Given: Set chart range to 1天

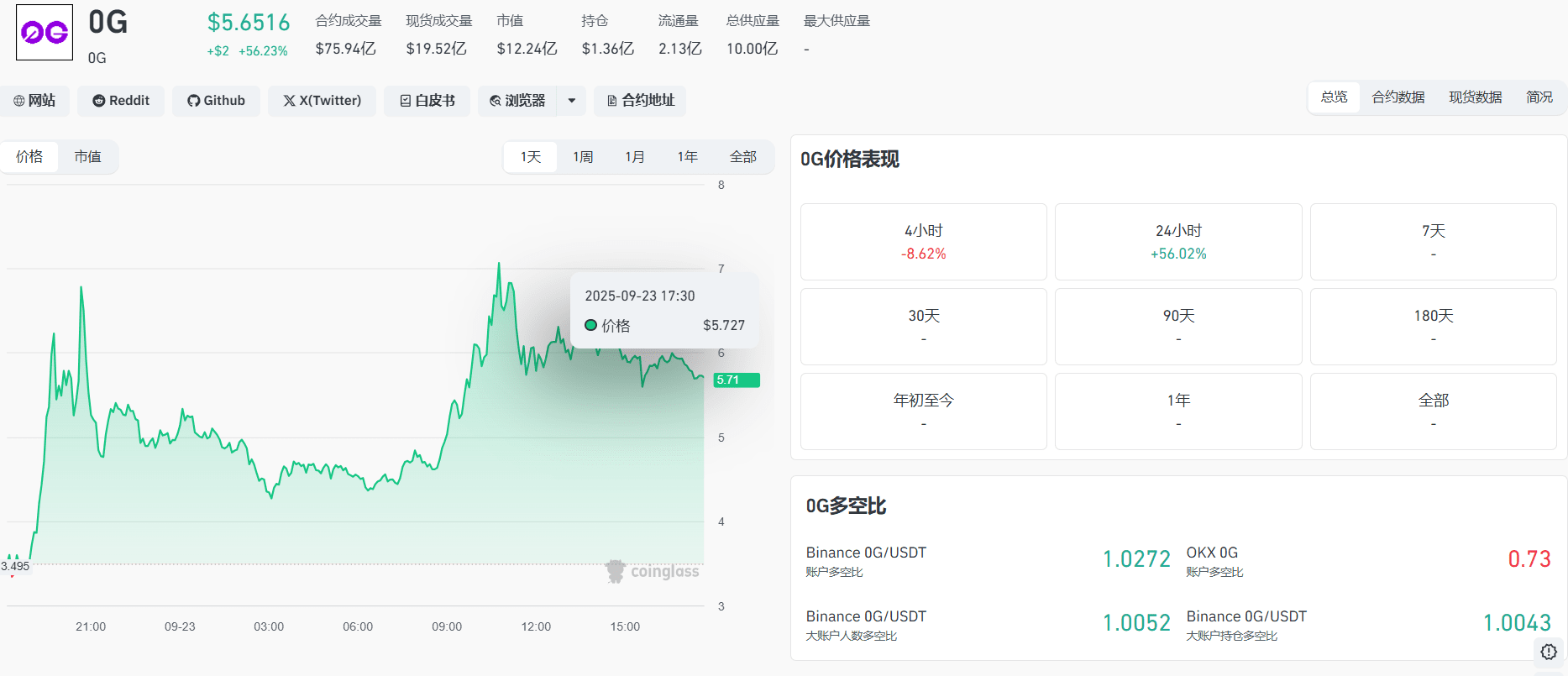Looking at the screenshot, I should pos(531,157).
